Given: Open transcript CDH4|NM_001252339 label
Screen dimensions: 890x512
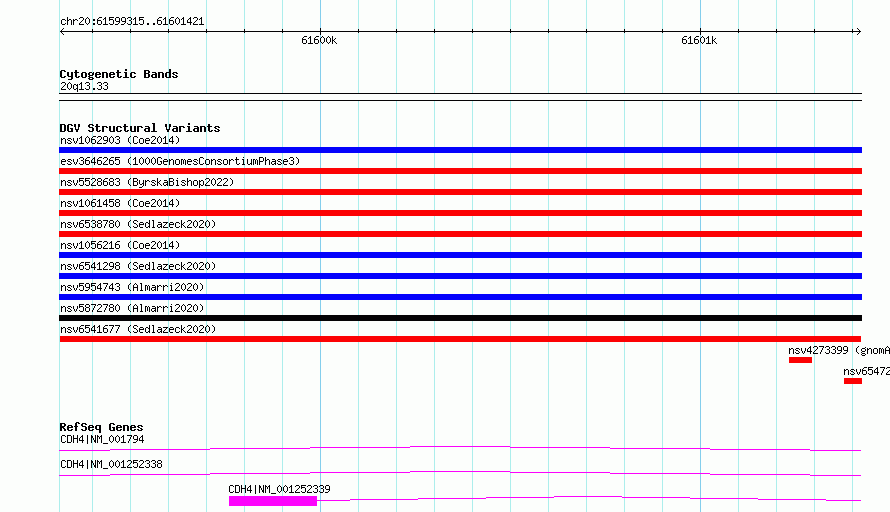Looking at the screenshot, I should pos(279,489).
